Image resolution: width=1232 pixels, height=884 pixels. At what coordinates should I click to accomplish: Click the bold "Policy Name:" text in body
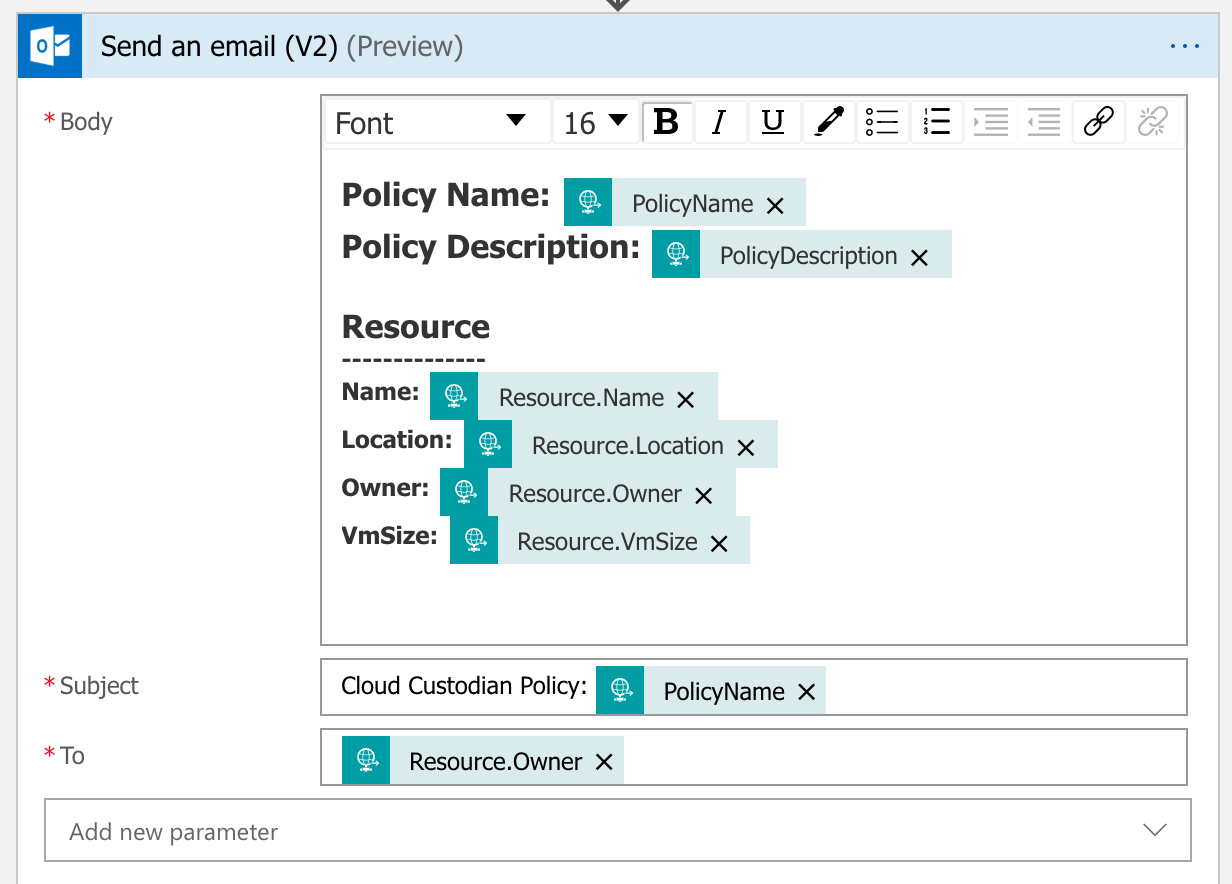tap(446, 195)
